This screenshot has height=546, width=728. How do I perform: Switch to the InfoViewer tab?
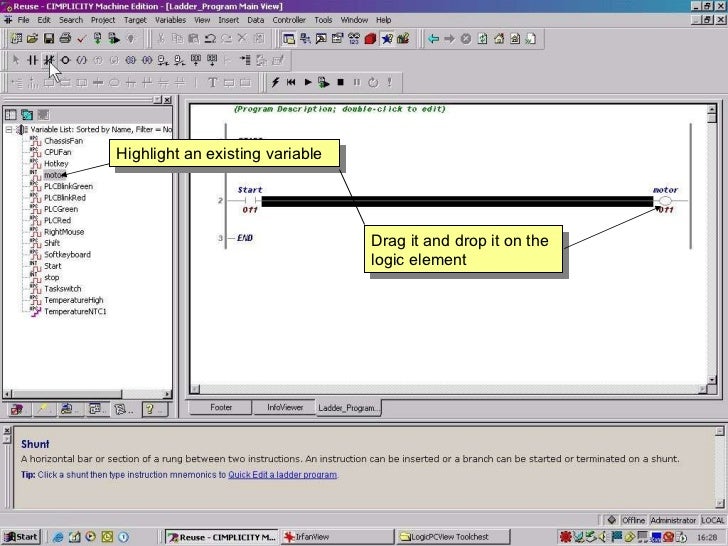pyautogui.click(x=284, y=408)
